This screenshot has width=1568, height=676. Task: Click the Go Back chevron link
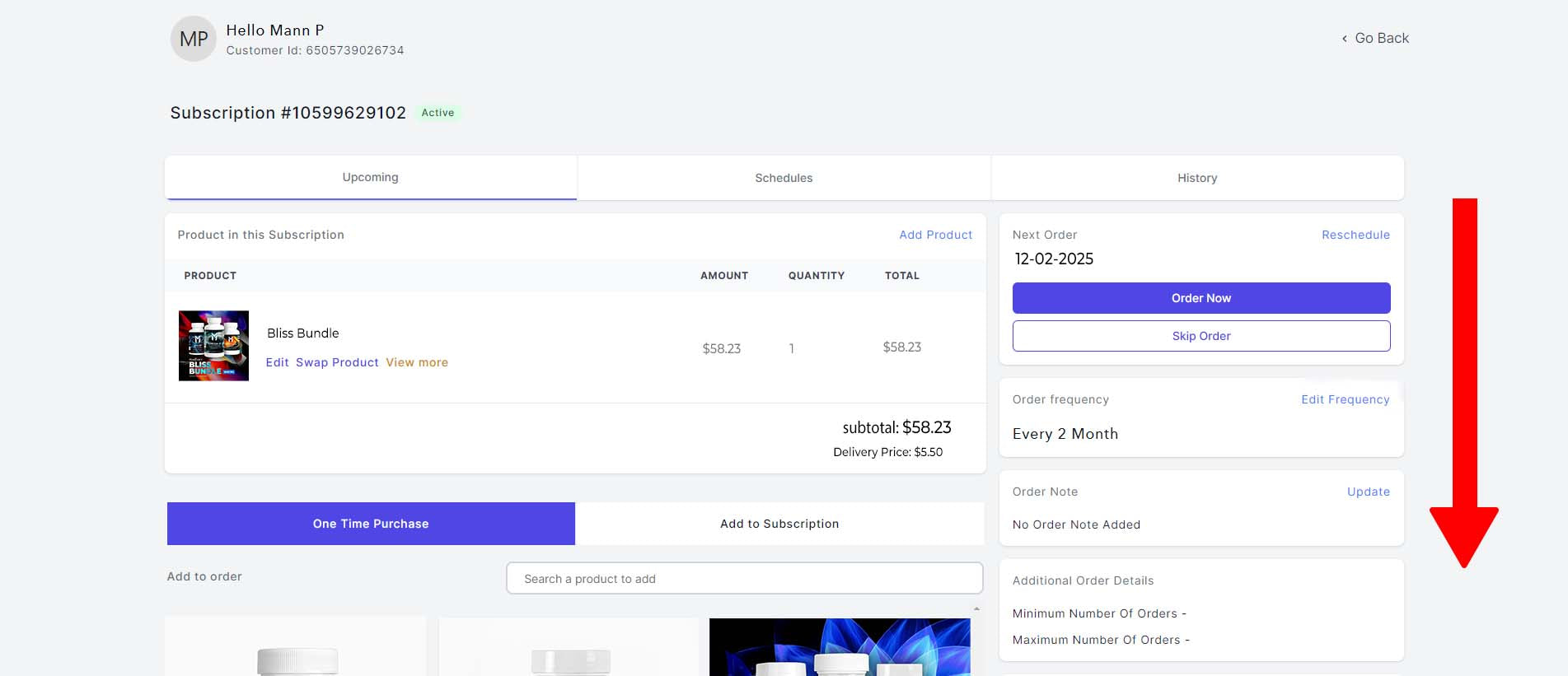1374,38
